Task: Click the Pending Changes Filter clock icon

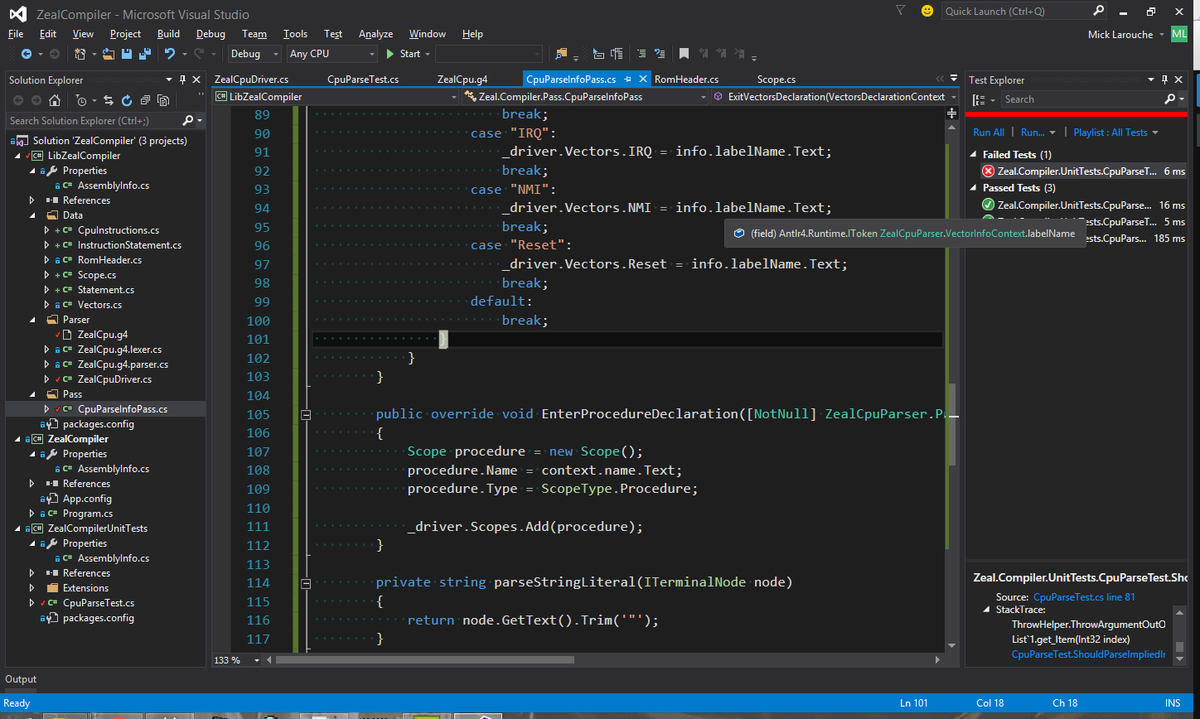Action: [81, 100]
